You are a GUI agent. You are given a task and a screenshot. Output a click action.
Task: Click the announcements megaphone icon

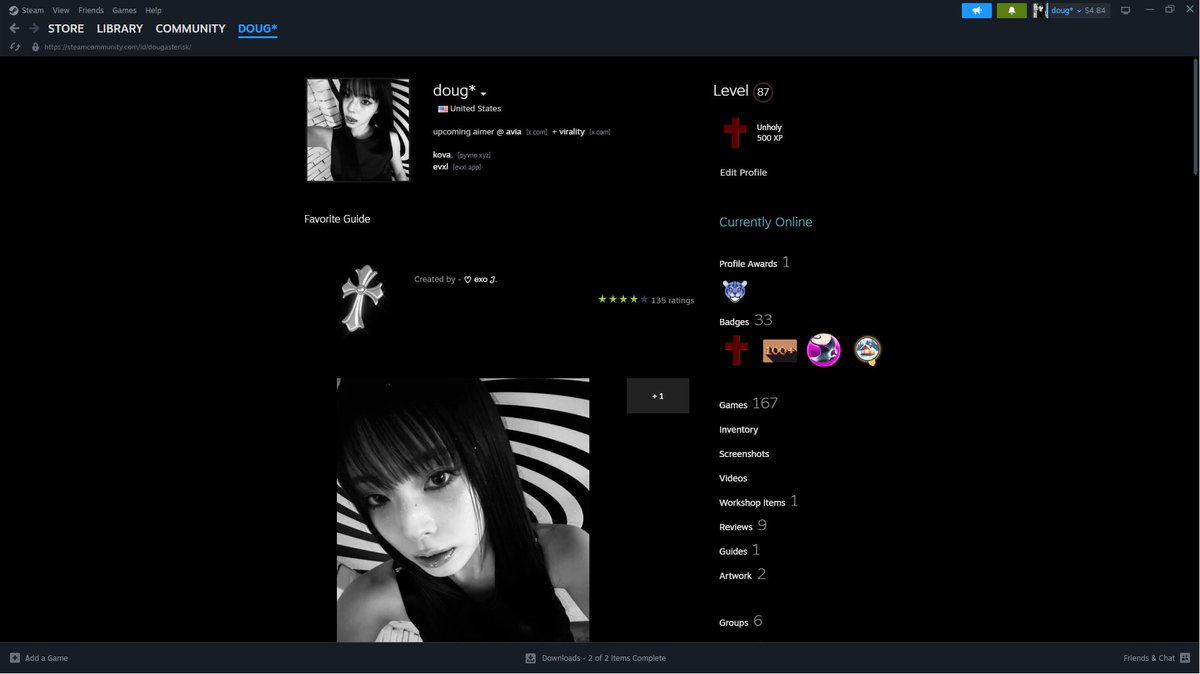tap(977, 10)
